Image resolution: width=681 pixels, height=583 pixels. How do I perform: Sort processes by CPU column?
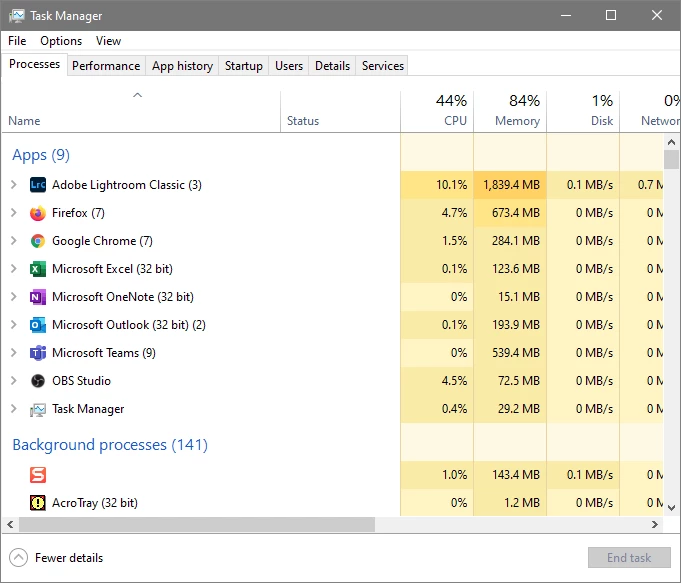point(437,112)
